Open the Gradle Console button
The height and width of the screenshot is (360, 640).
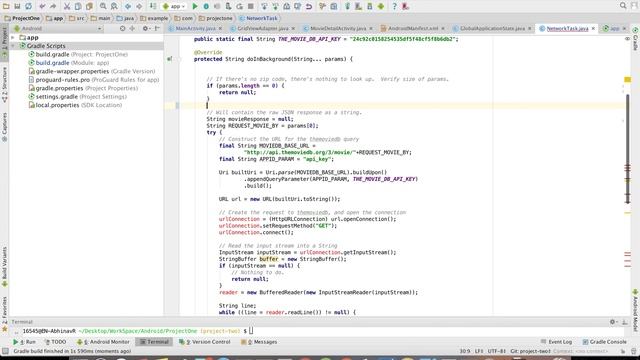604,342
